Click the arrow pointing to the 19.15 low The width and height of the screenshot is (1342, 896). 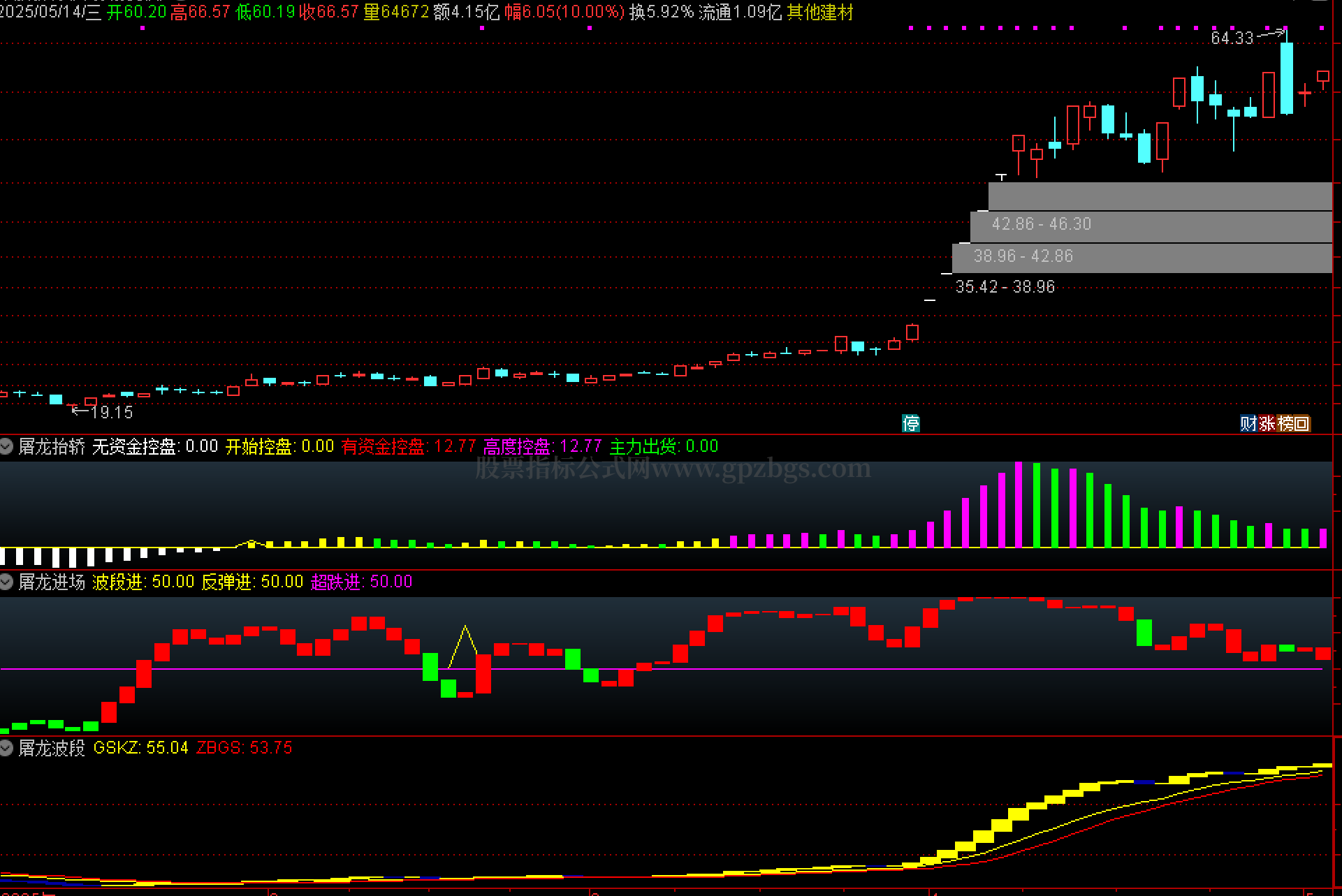click(80, 411)
